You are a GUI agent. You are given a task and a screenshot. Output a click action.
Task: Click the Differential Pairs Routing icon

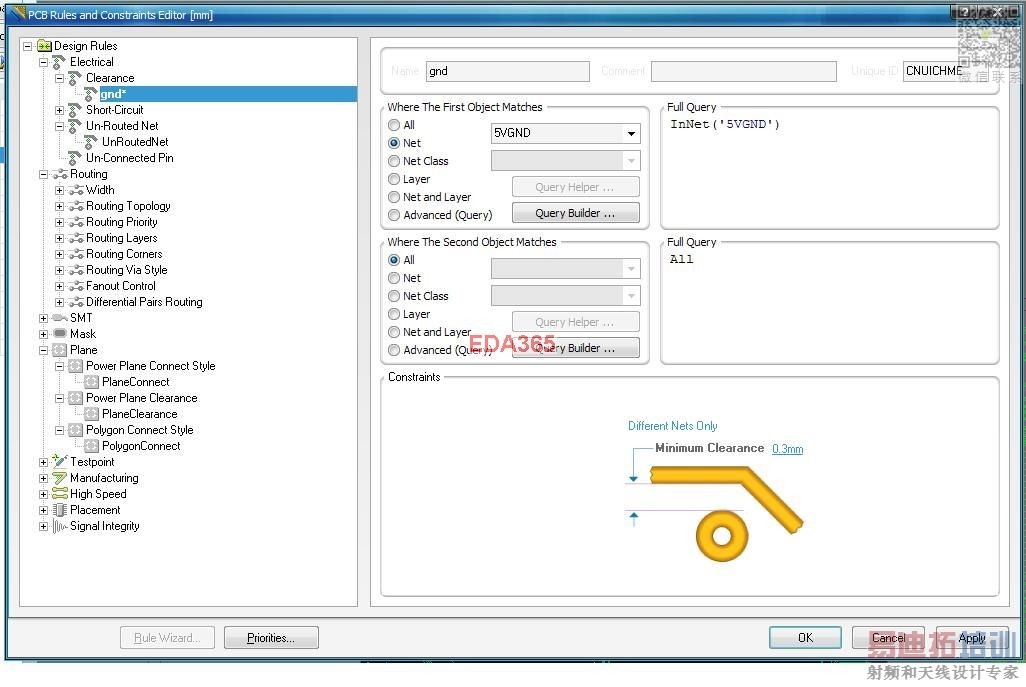[76, 302]
